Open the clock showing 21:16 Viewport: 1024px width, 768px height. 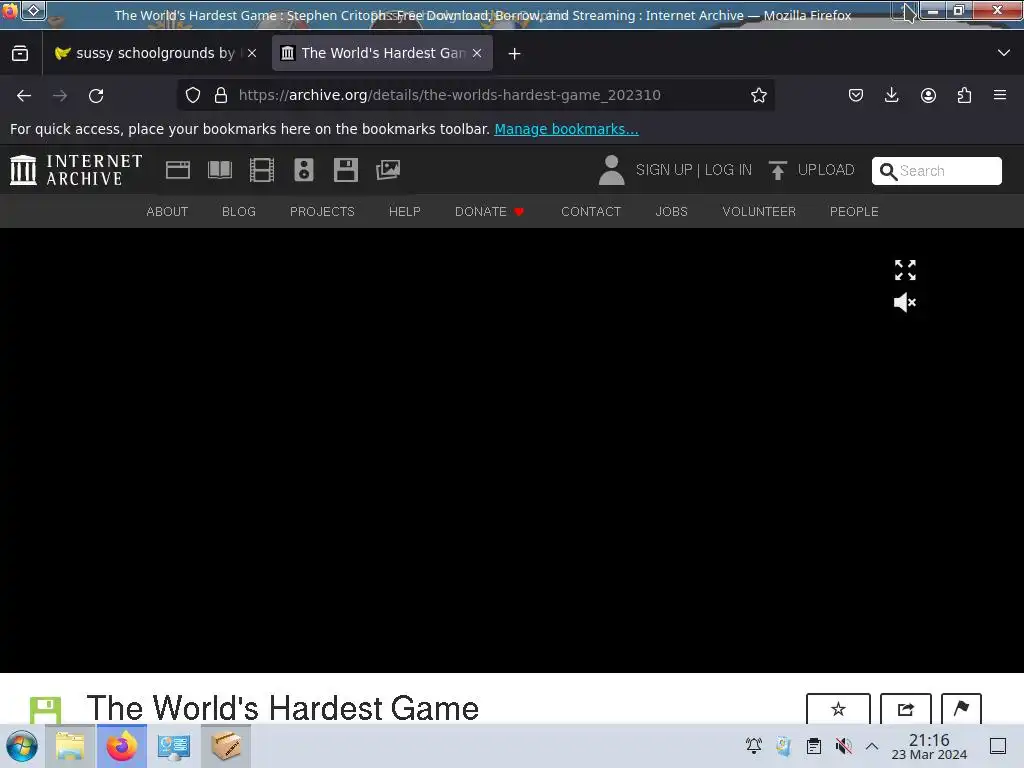pyautogui.click(x=929, y=747)
